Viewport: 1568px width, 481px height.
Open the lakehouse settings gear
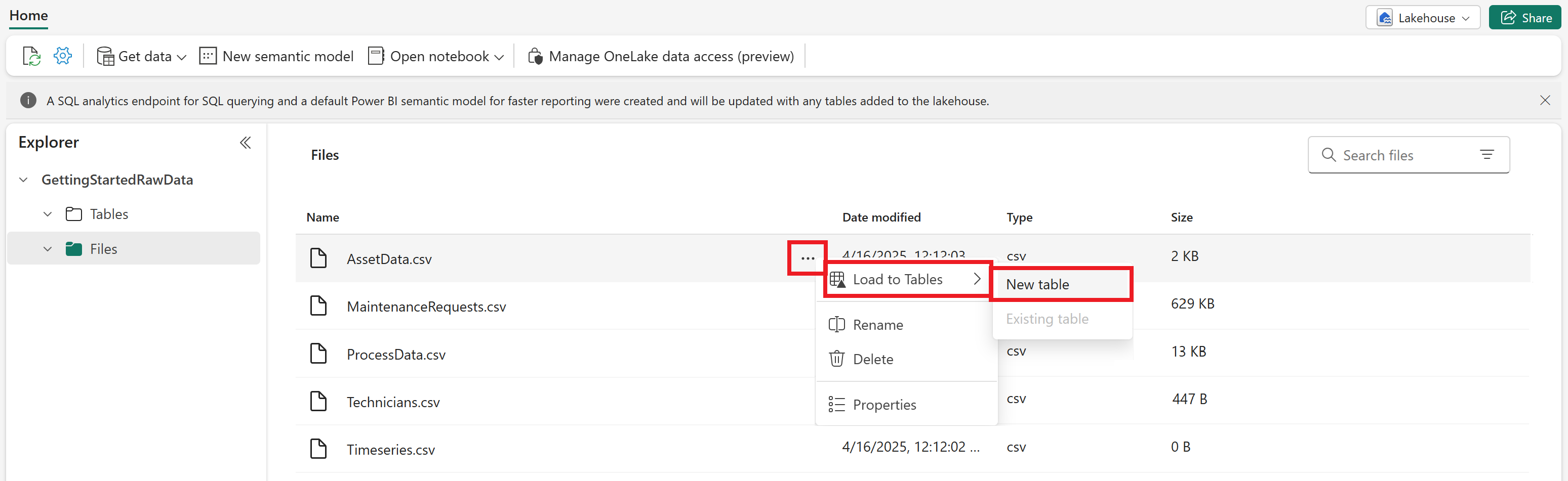pyautogui.click(x=62, y=55)
